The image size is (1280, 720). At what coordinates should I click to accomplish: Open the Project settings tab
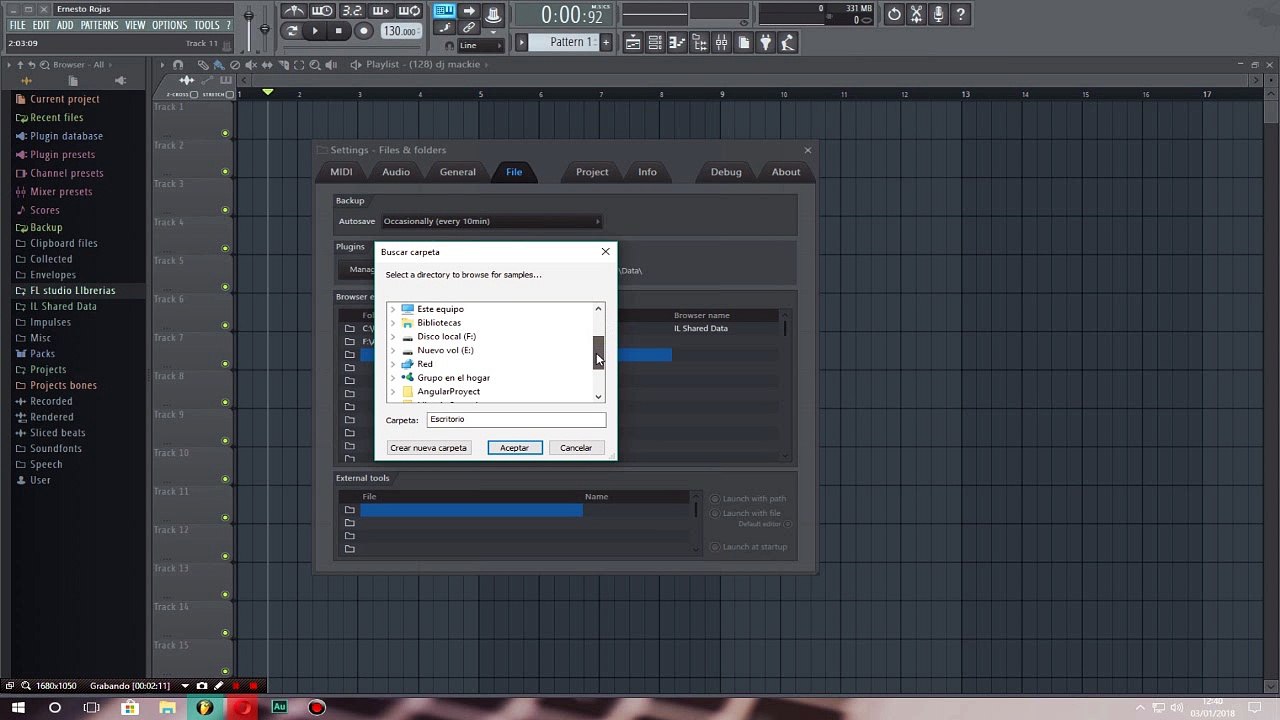(592, 172)
